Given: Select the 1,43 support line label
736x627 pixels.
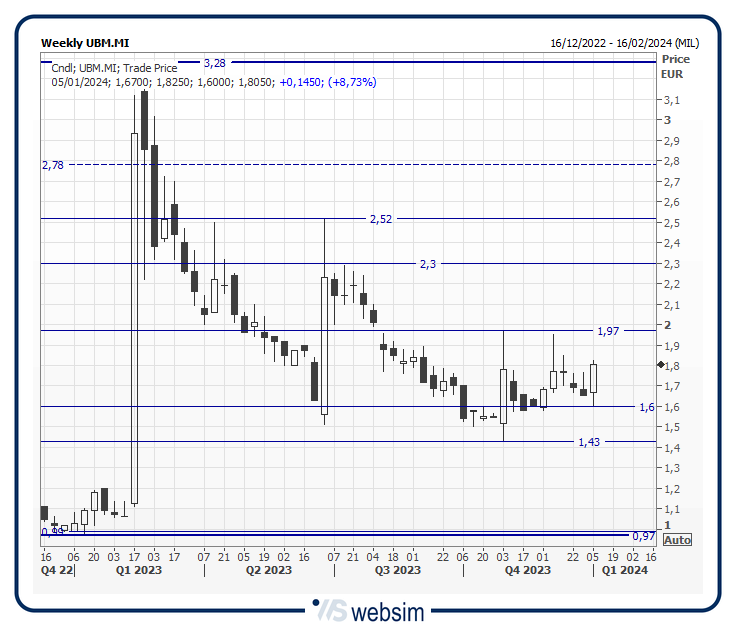Looking at the screenshot, I should pos(588,442).
